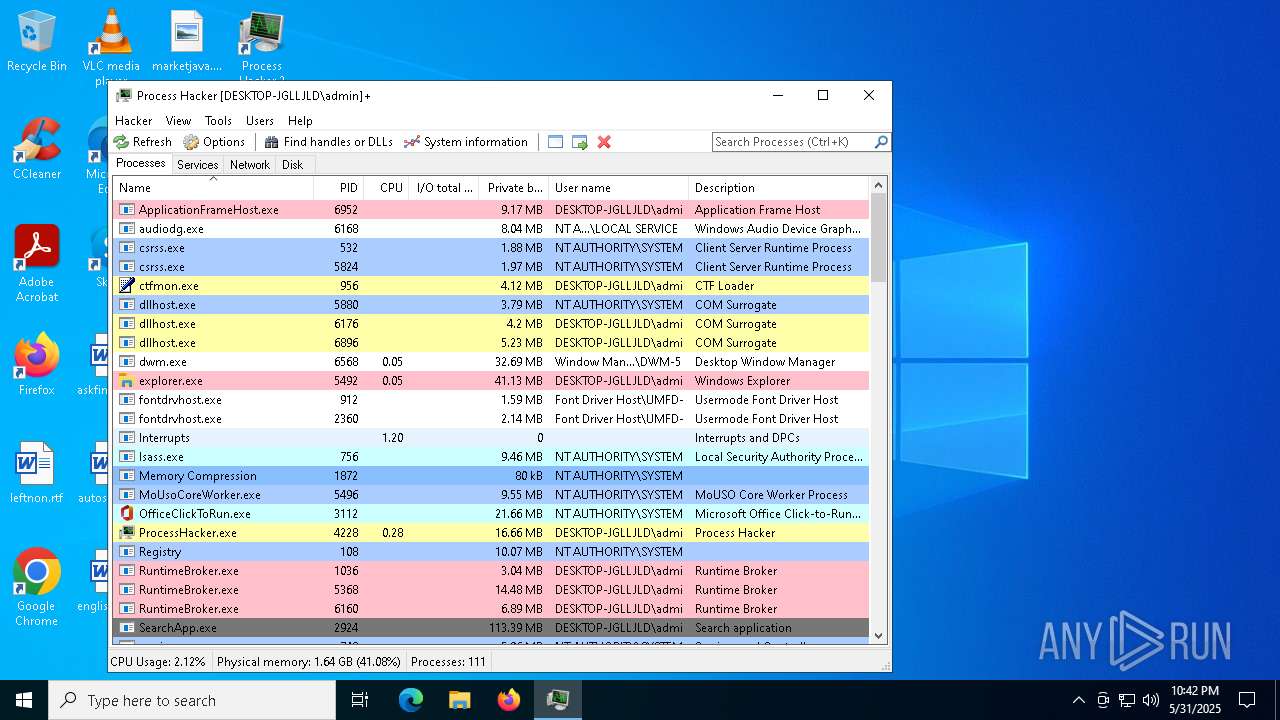Open the Help menu

300,121
